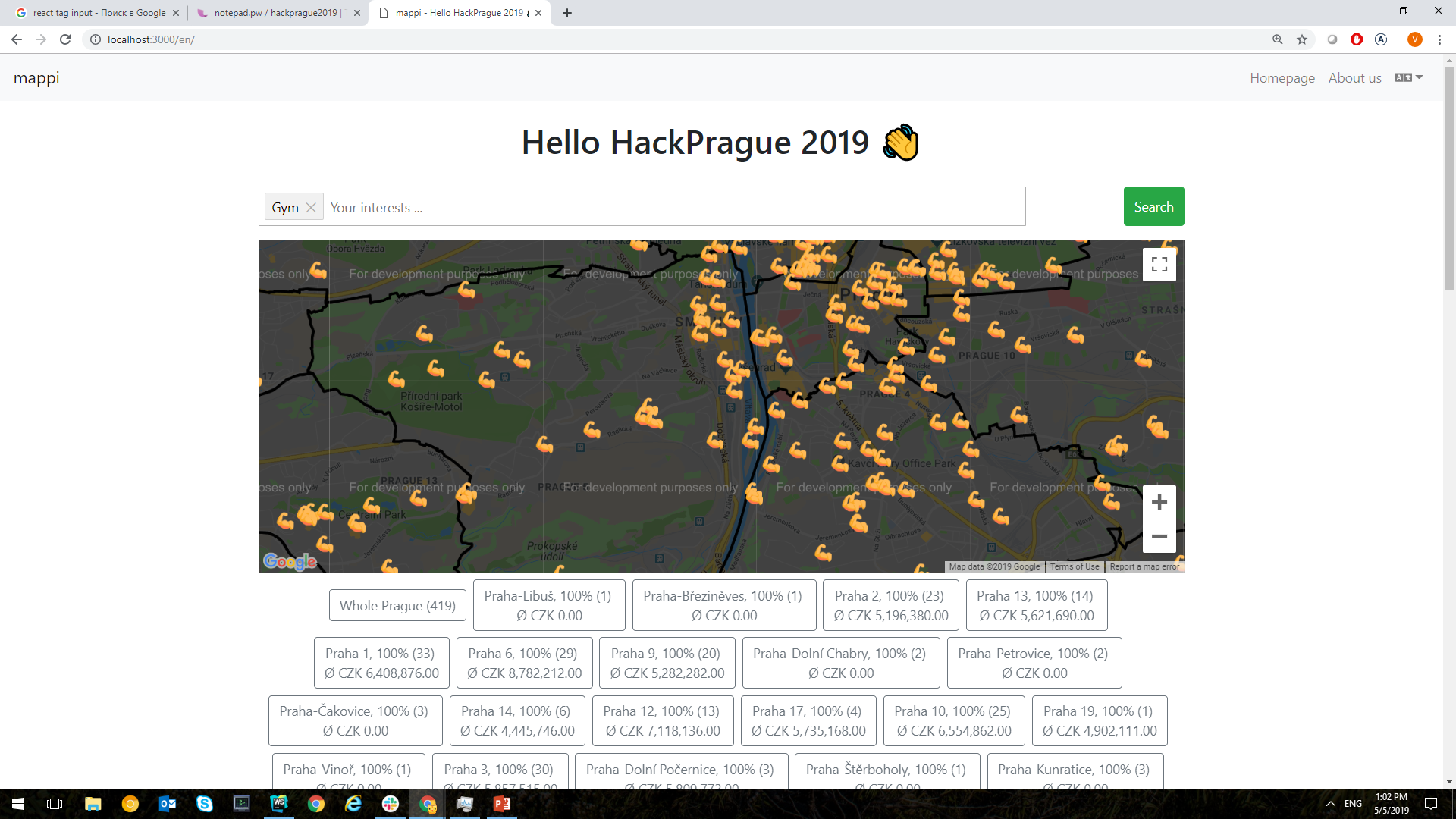Reload the current page
Viewport: 1456px width, 819px height.
pos(65,39)
